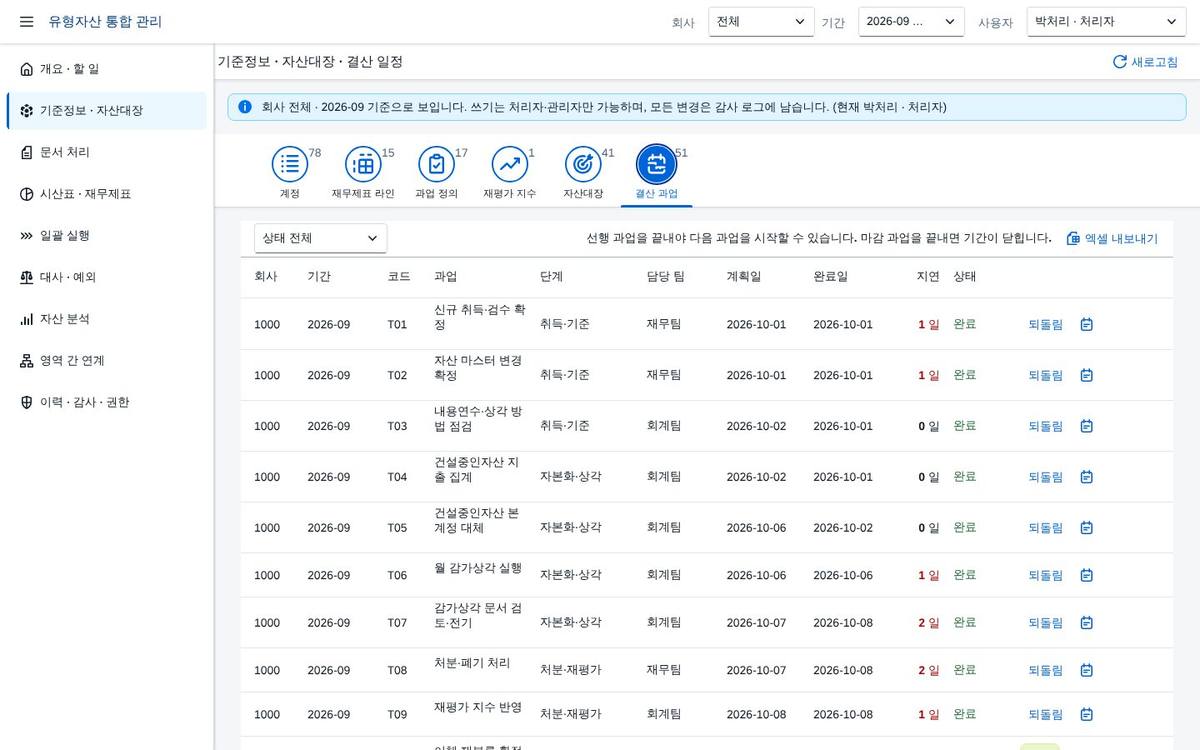Click 되돌림 for task T01
This screenshot has height=750, width=1200.
(1046, 325)
